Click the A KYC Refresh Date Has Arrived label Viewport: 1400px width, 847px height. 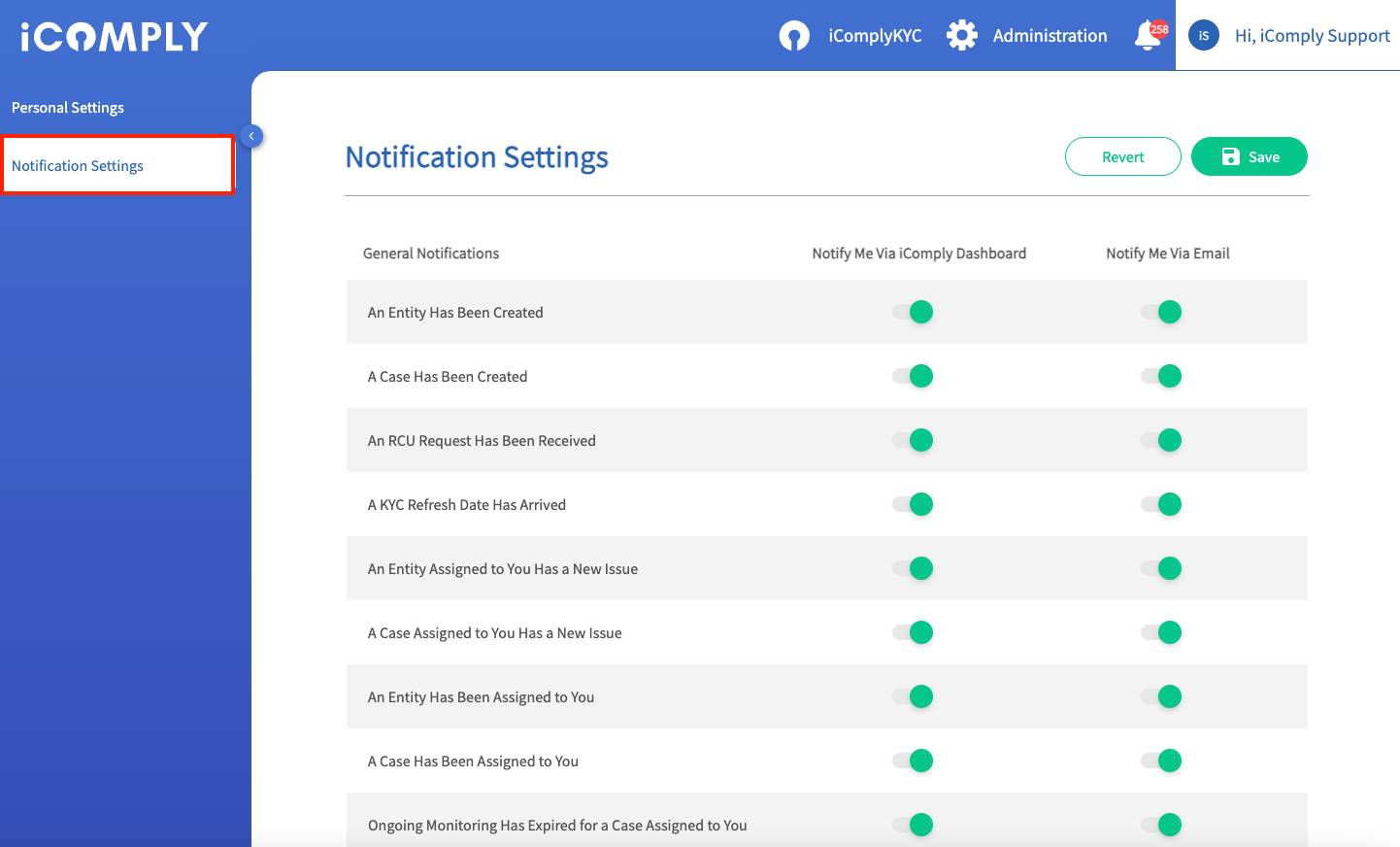pyautogui.click(x=467, y=505)
